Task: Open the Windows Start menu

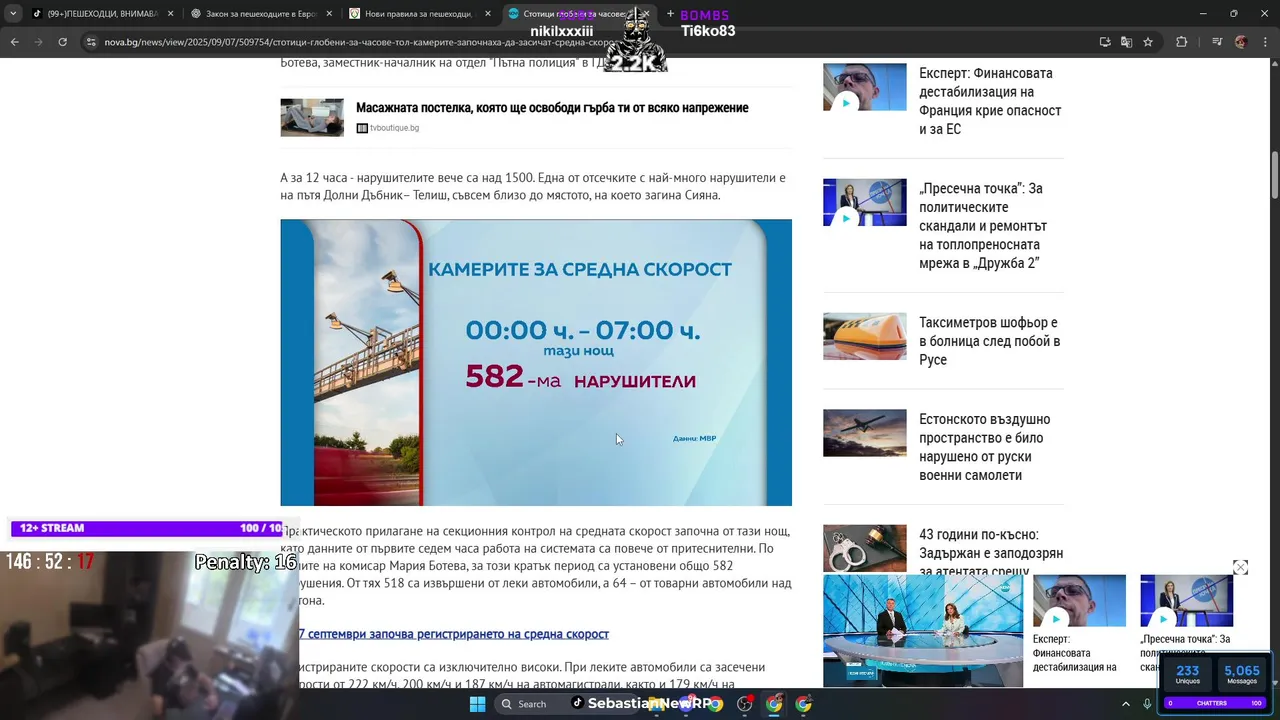Action: click(478, 704)
